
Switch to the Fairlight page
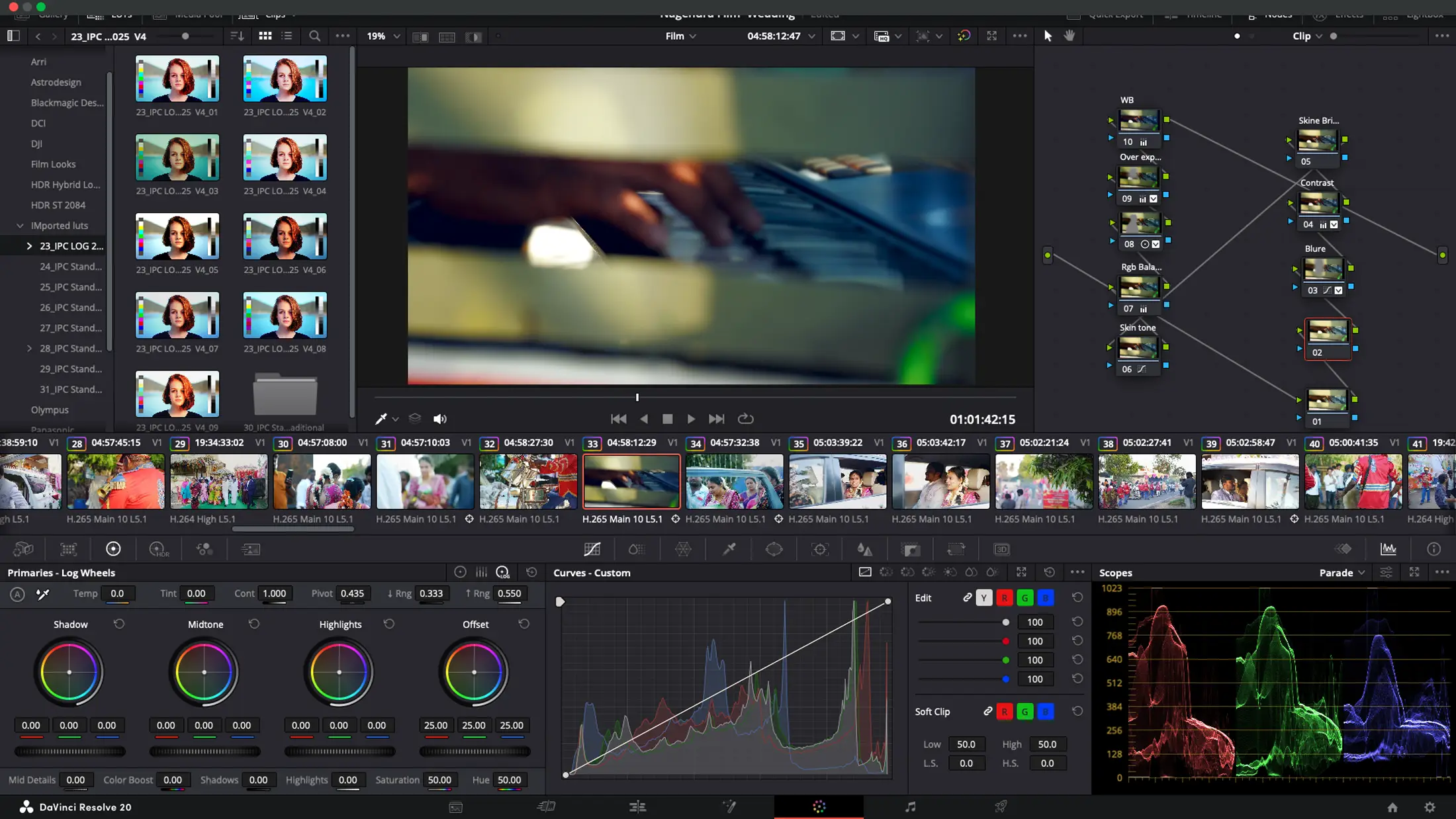(x=911, y=807)
